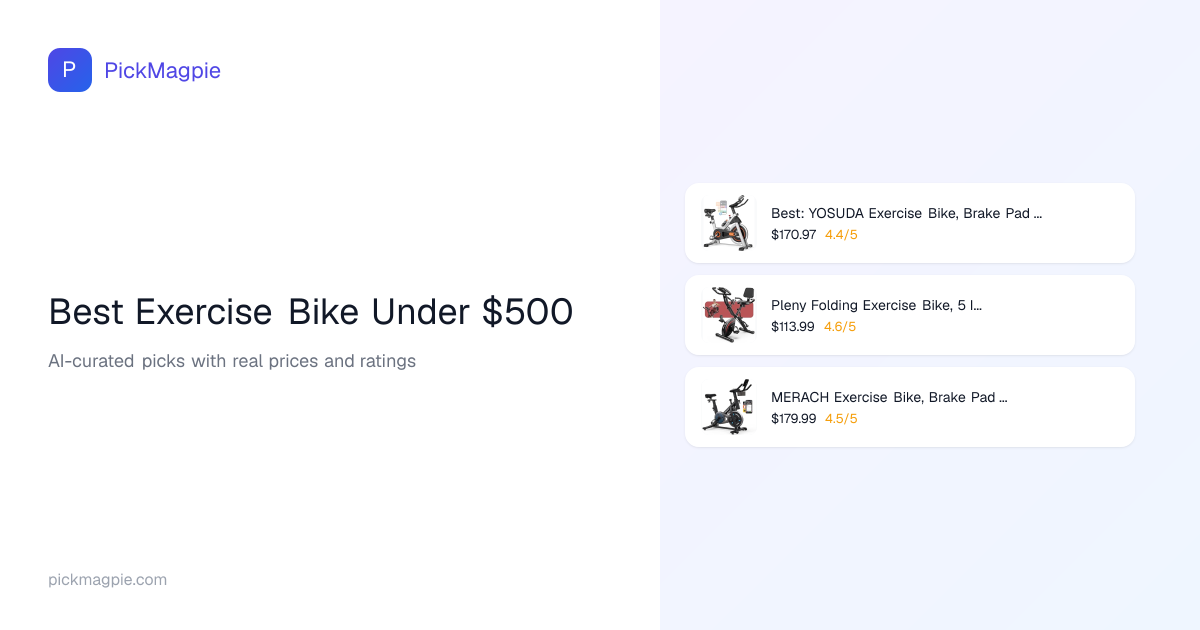Click the YOSUDA exercise bike thumbnail
The image size is (1200, 630).
[727, 223]
